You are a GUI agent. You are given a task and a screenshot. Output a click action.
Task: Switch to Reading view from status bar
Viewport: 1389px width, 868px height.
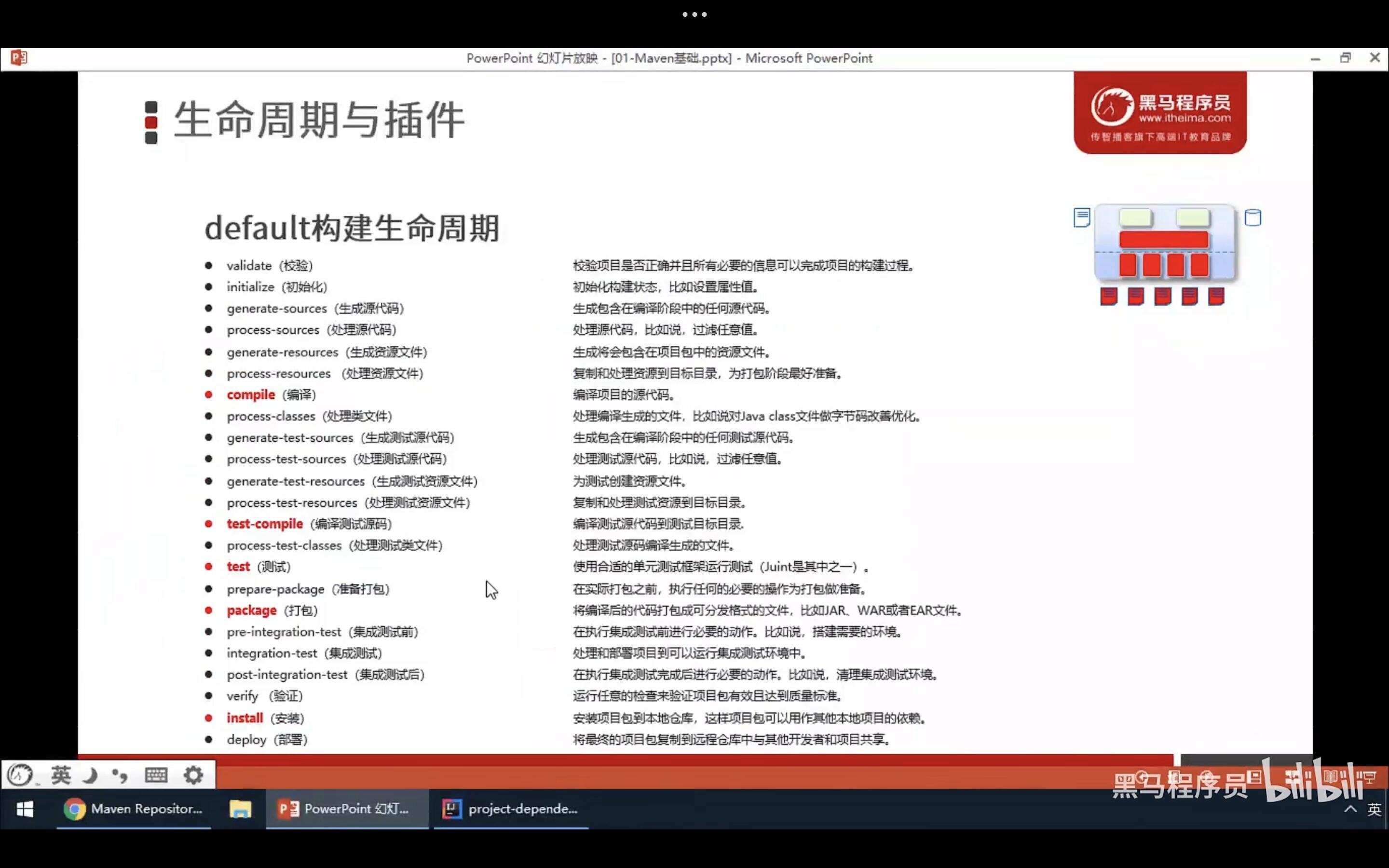click(1331, 777)
